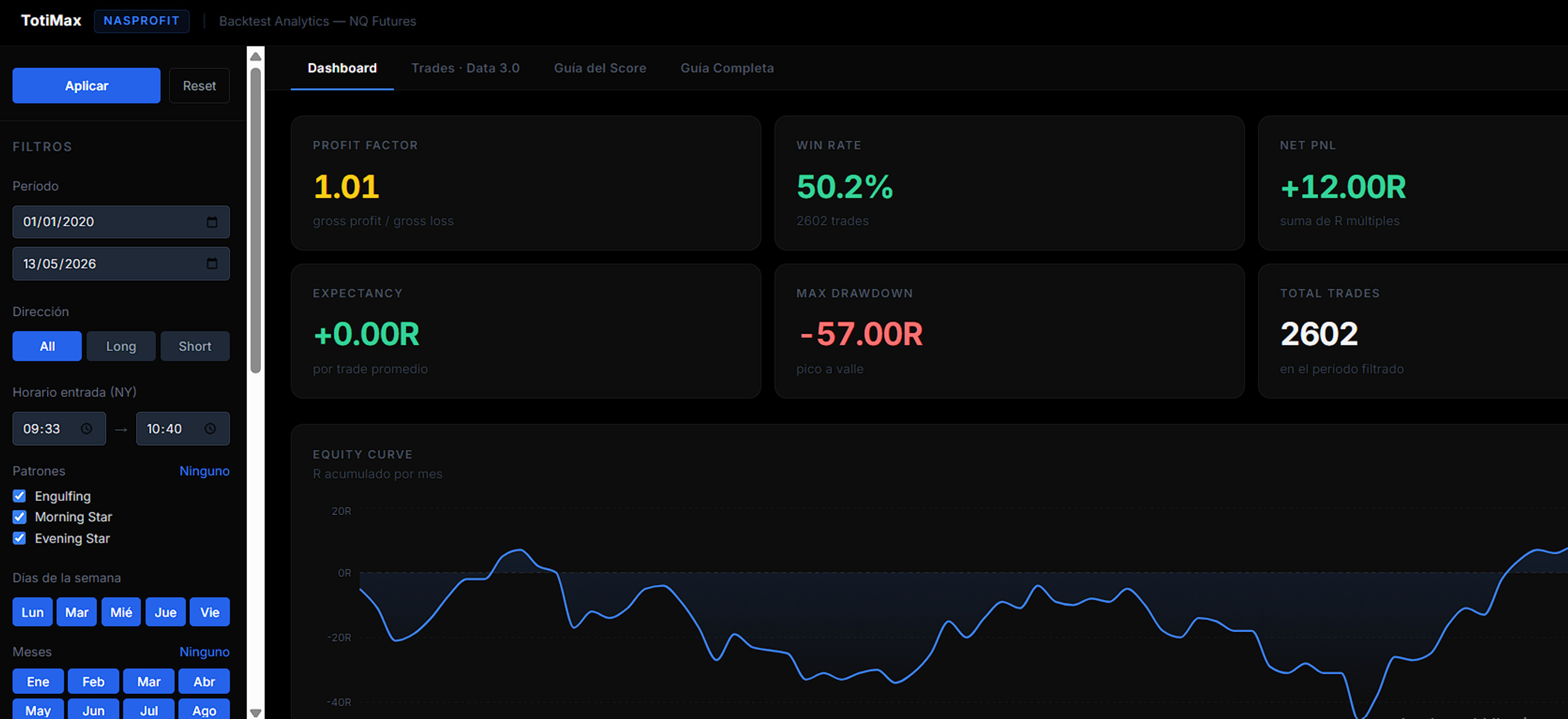Click sidebar scrollbar up arrow

(255, 56)
